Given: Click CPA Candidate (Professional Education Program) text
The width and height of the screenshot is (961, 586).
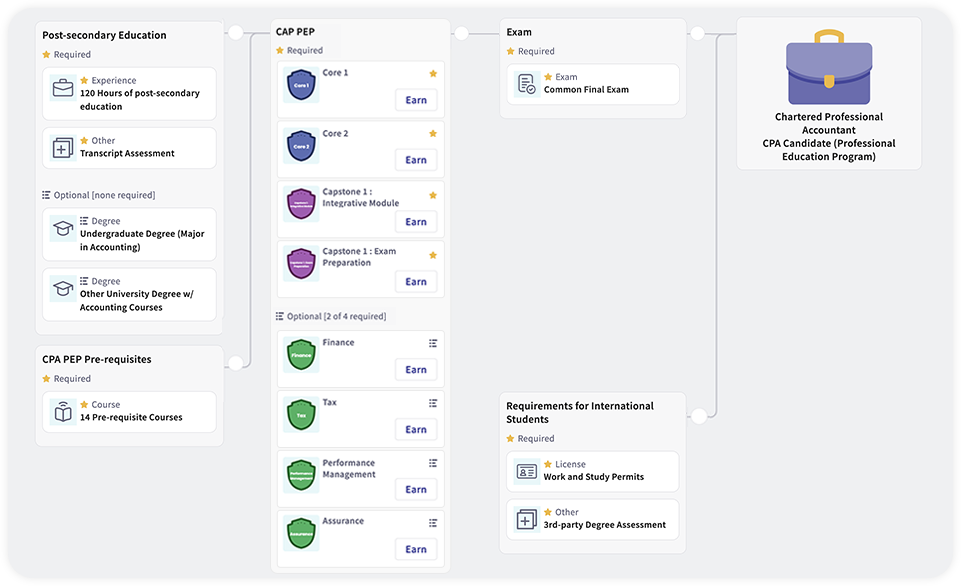Looking at the screenshot, I should pyautogui.click(x=829, y=150).
